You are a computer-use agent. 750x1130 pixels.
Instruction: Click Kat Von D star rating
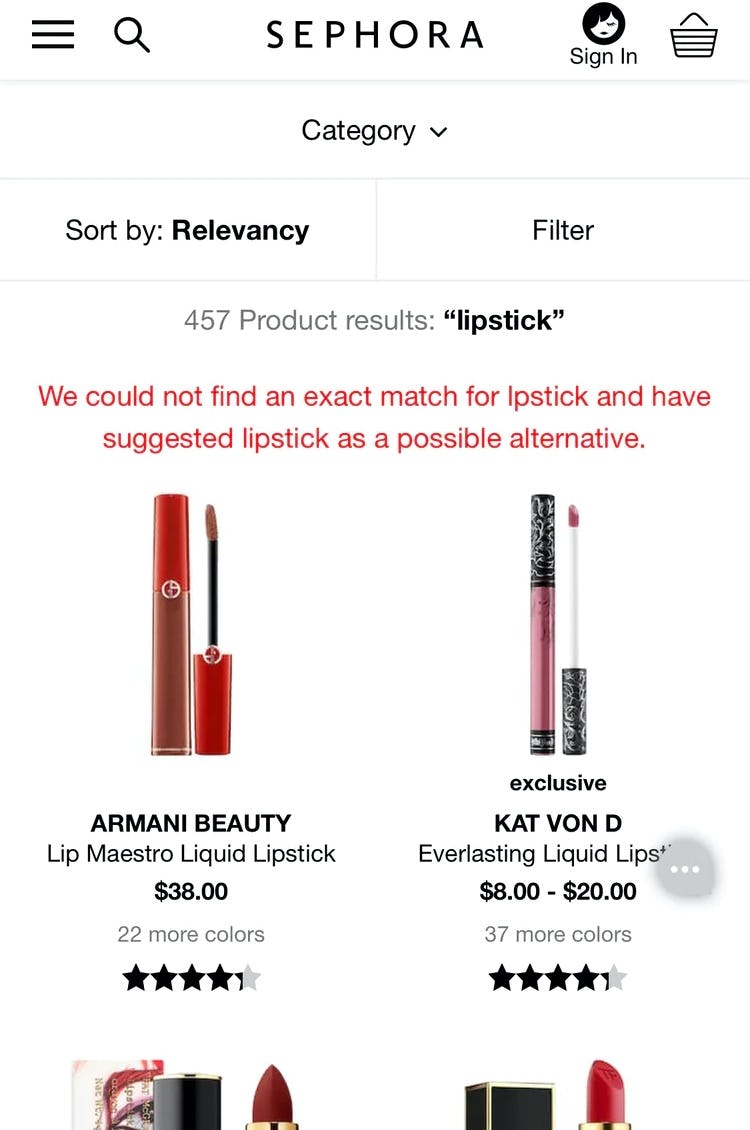point(558,978)
